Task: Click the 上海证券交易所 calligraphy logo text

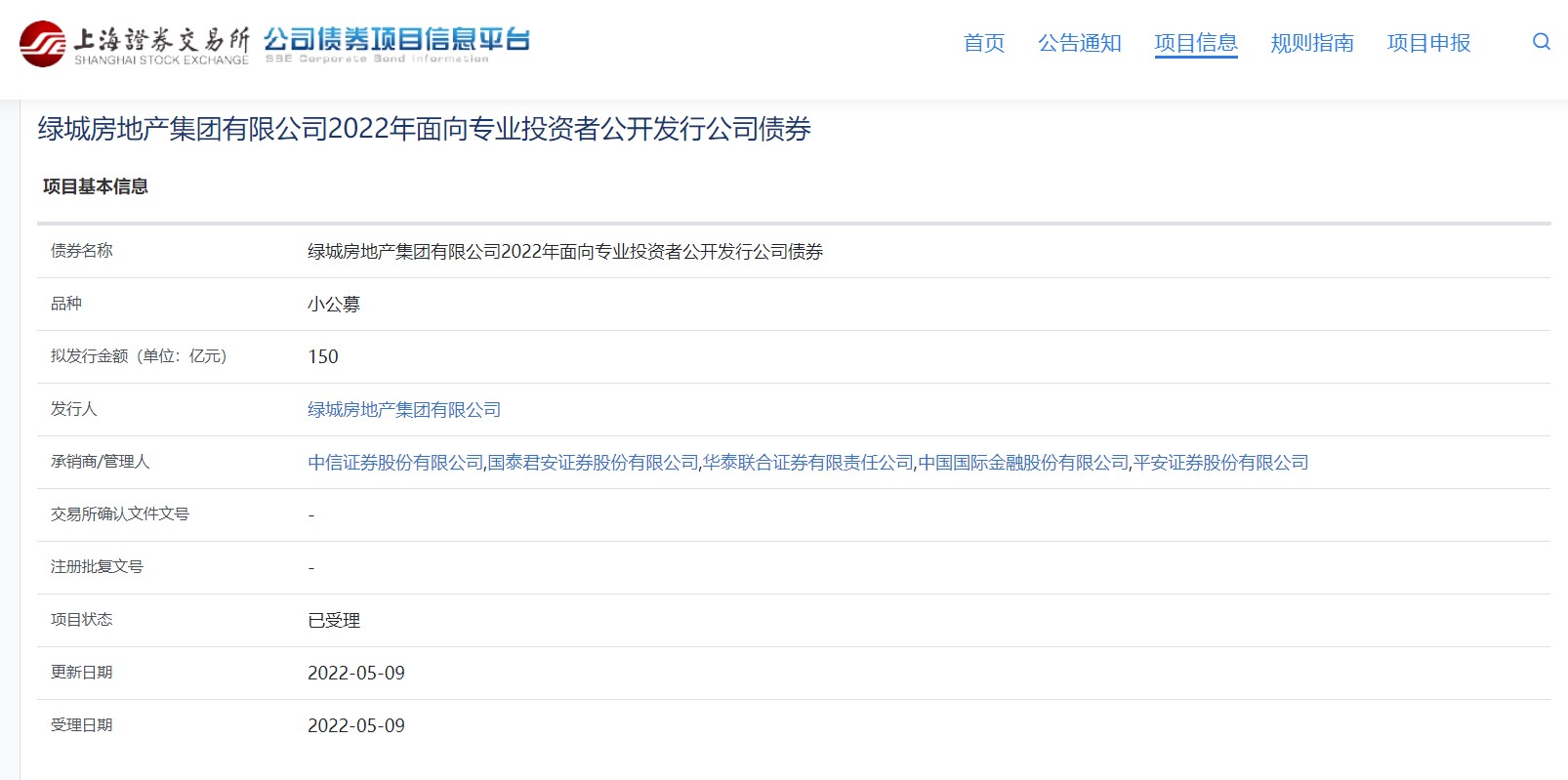Action: [161, 39]
